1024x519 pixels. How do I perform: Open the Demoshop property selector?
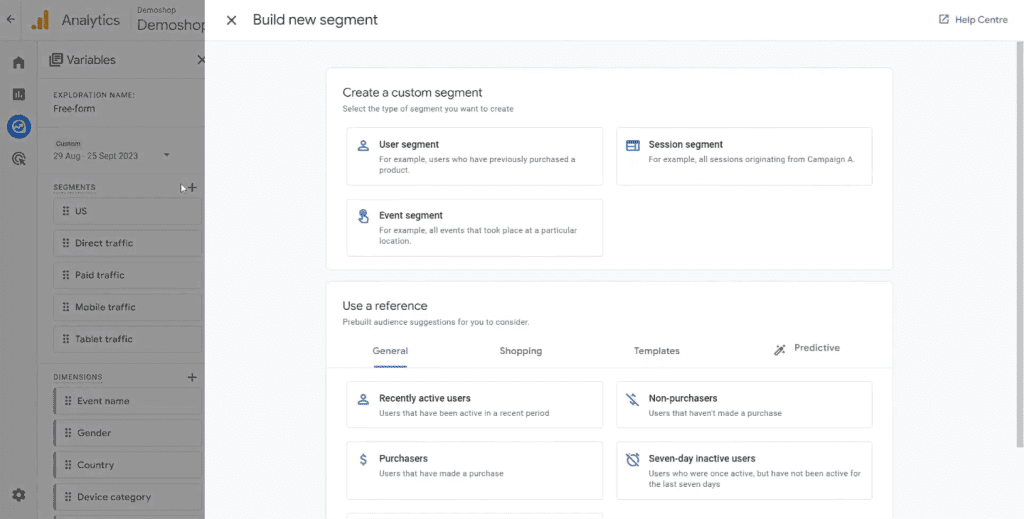pyautogui.click(x=170, y=20)
